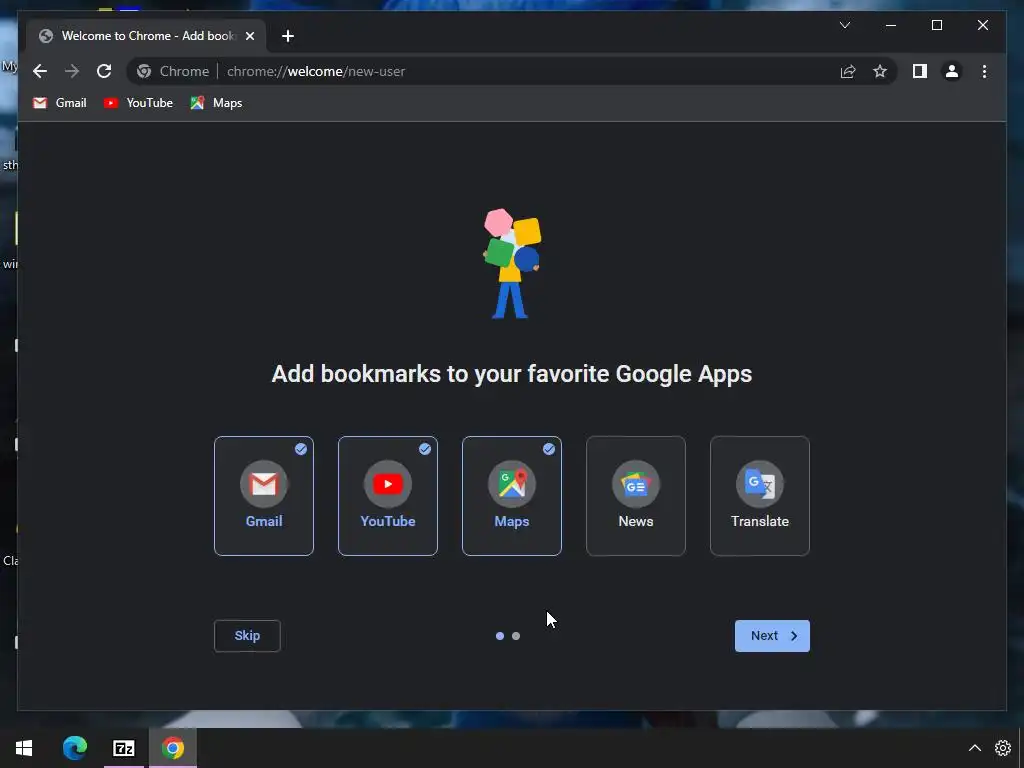This screenshot has width=1024, height=768.
Task: Click the forward navigation arrow
Action: point(72,71)
